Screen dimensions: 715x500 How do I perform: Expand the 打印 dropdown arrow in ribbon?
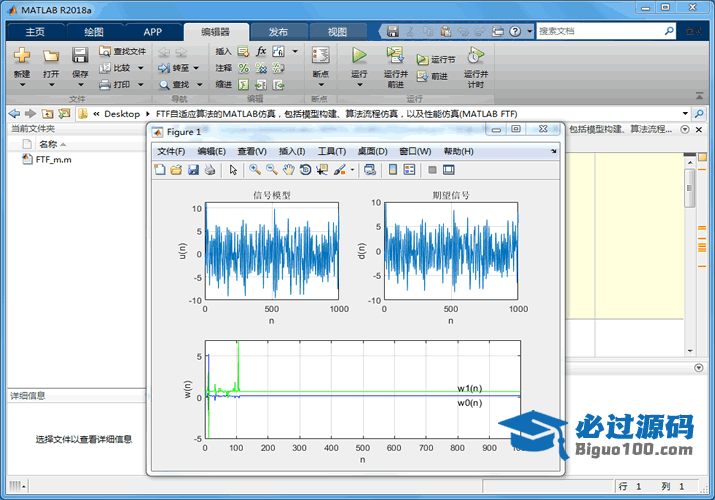click(x=140, y=85)
